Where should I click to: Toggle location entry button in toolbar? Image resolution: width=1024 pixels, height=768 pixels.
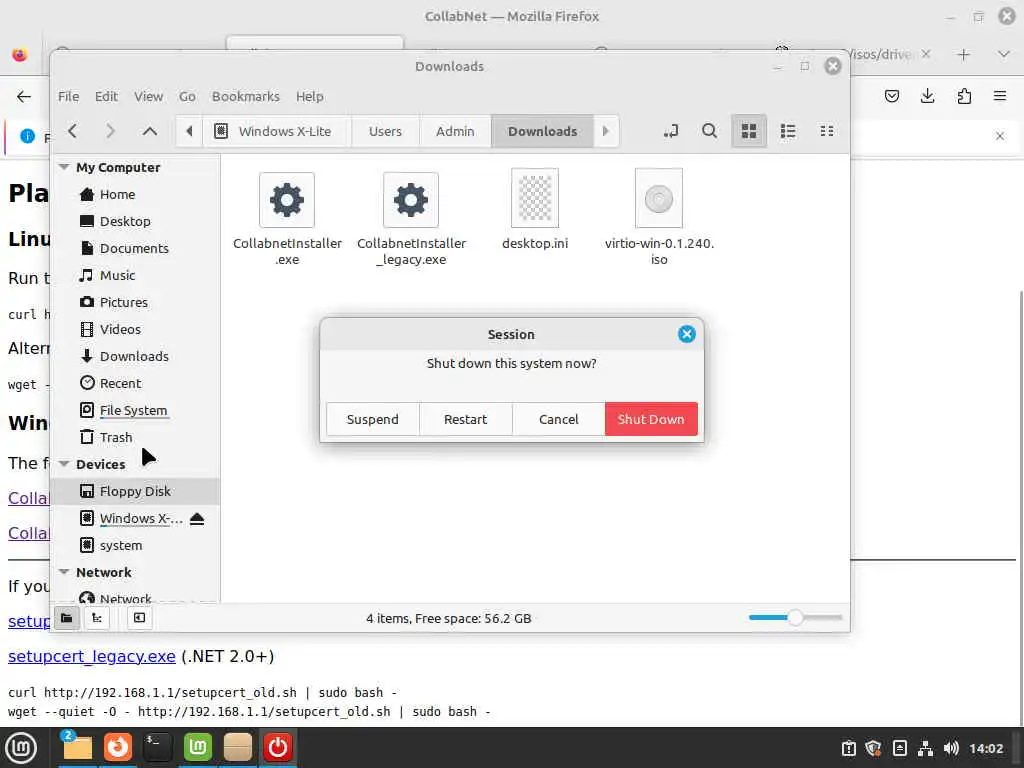point(671,131)
